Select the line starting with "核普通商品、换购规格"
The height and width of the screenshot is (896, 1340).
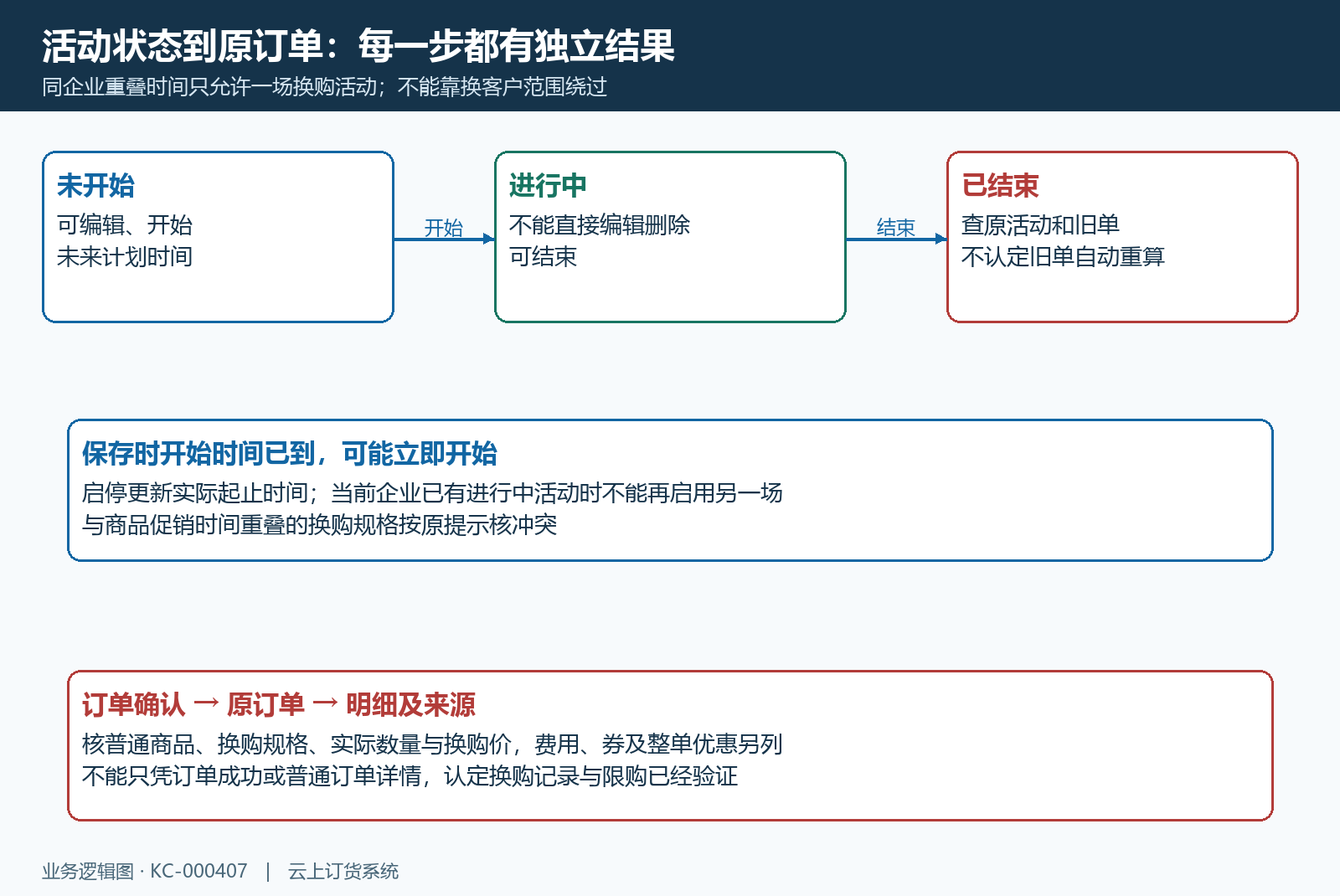pyautogui.click(x=432, y=744)
